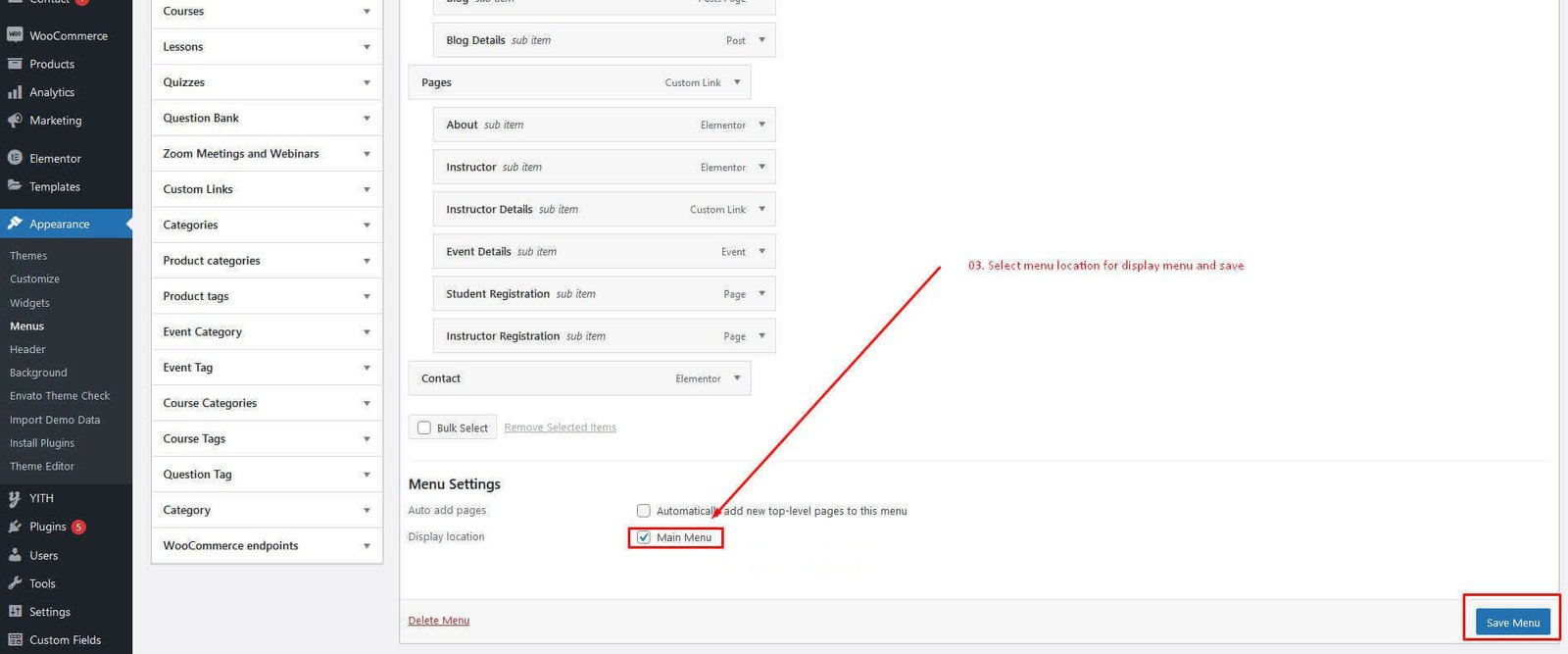1568x654 pixels.
Task: Click the Plugins icon in sidebar
Action: (x=15, y=527)
